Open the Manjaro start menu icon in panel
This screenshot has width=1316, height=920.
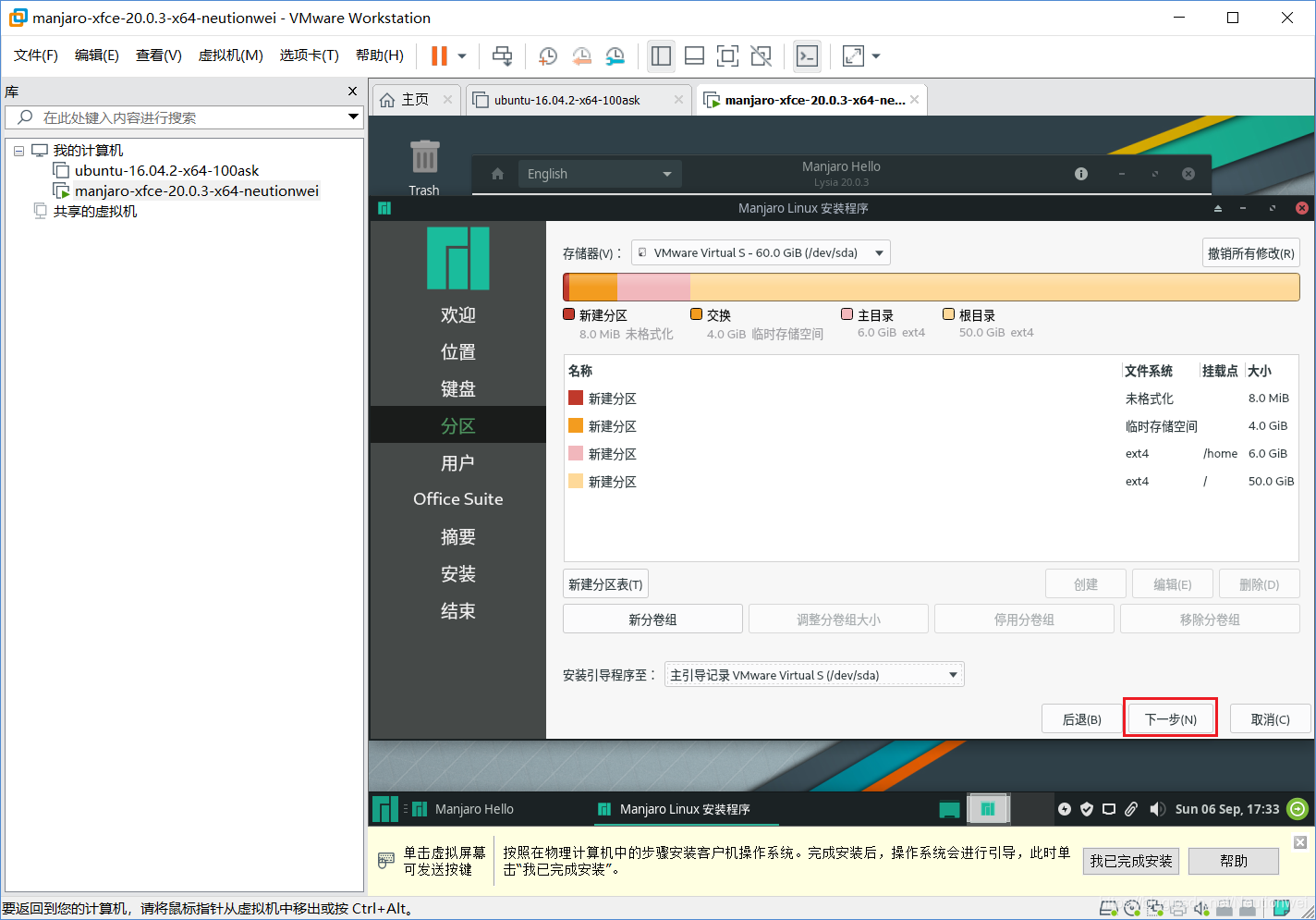(x=385, y=809)
